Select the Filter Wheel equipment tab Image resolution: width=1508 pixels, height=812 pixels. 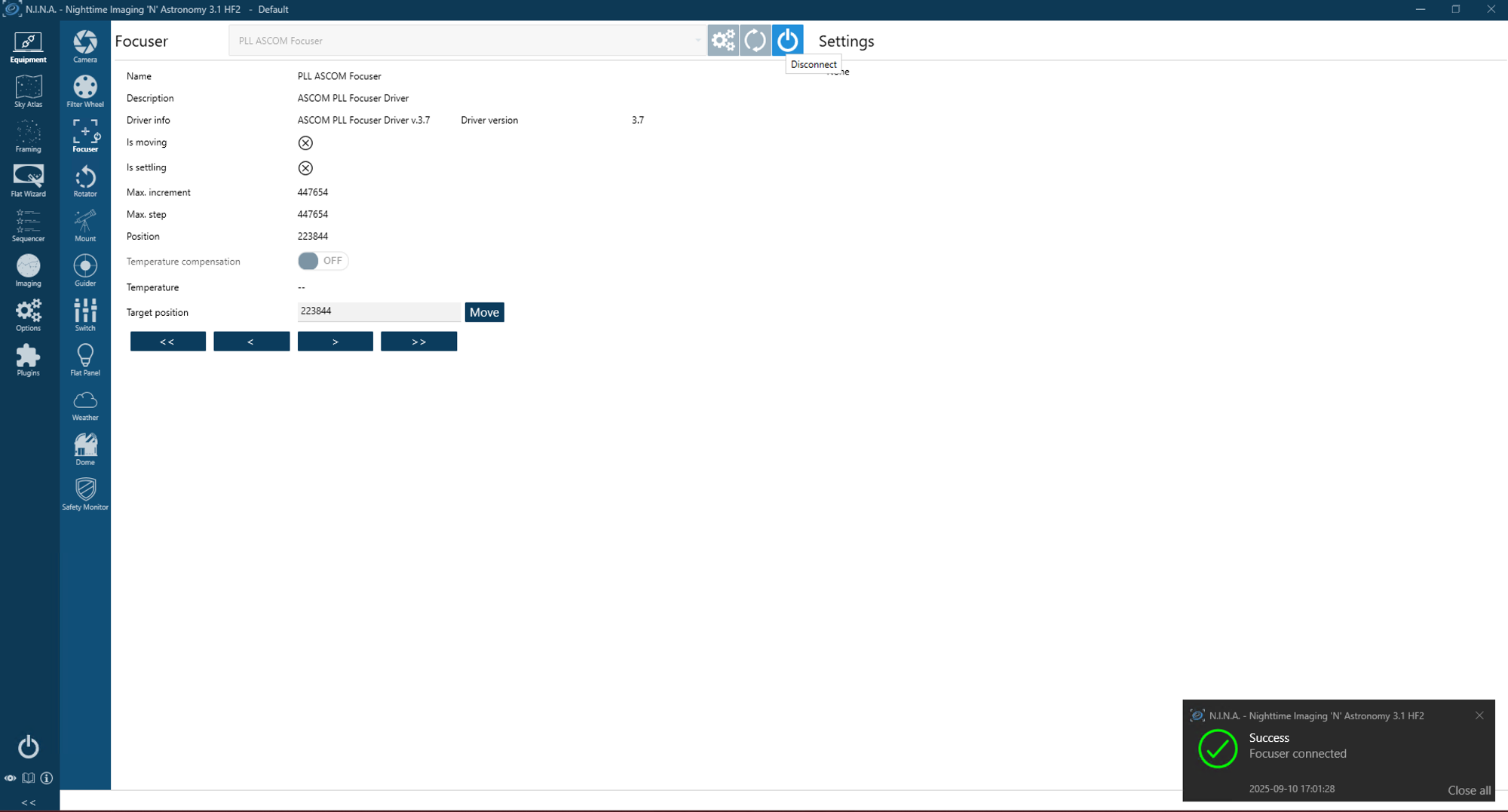pyautogui.click(x=85, y=91)
